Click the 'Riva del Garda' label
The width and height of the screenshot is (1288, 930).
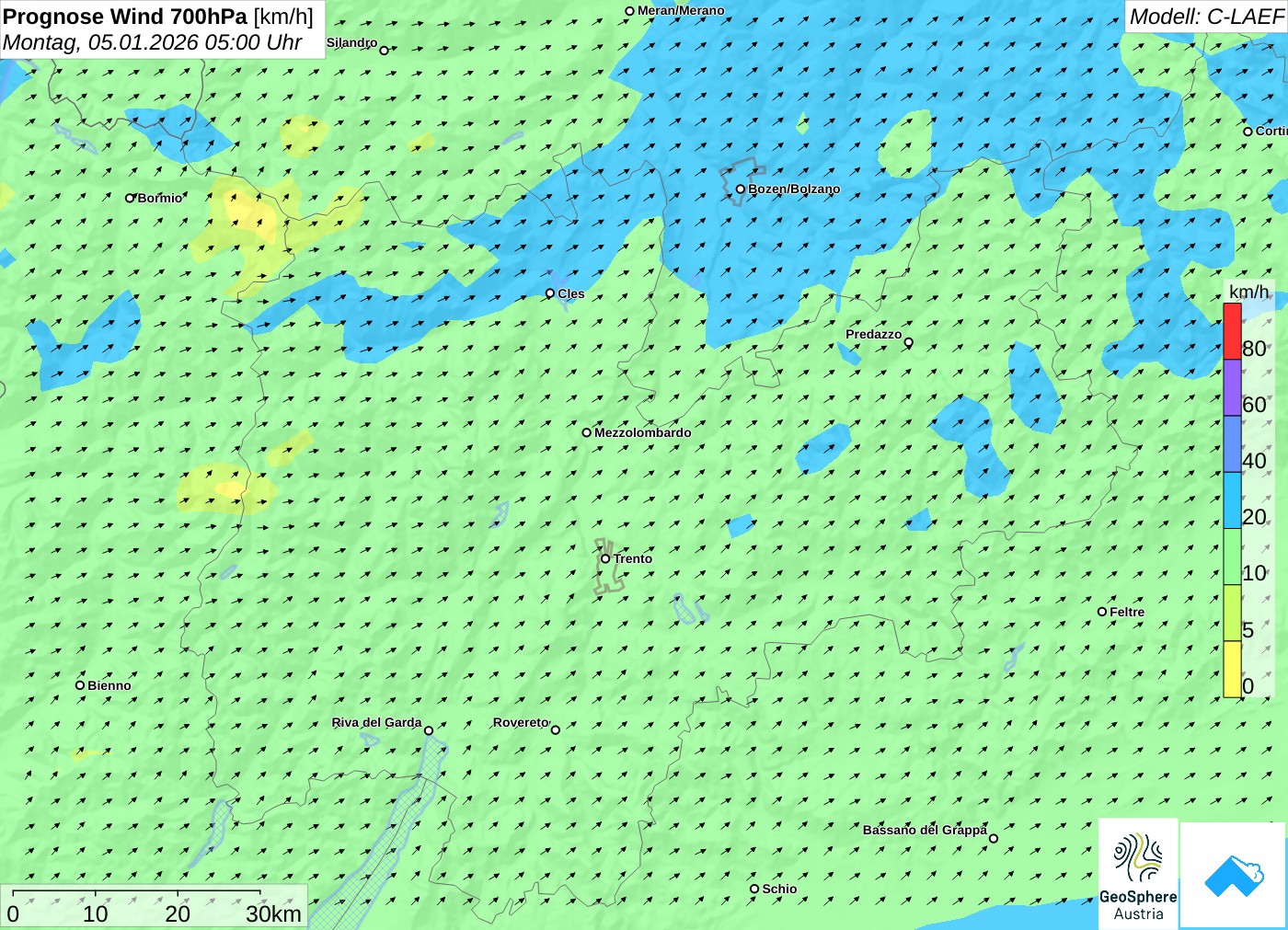pos(376,722)
